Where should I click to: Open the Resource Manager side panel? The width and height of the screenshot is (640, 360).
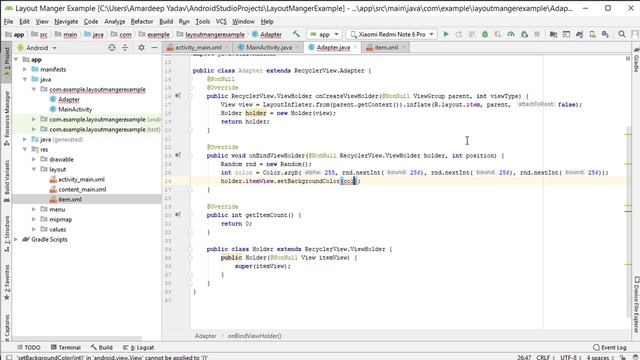[7, 118]
